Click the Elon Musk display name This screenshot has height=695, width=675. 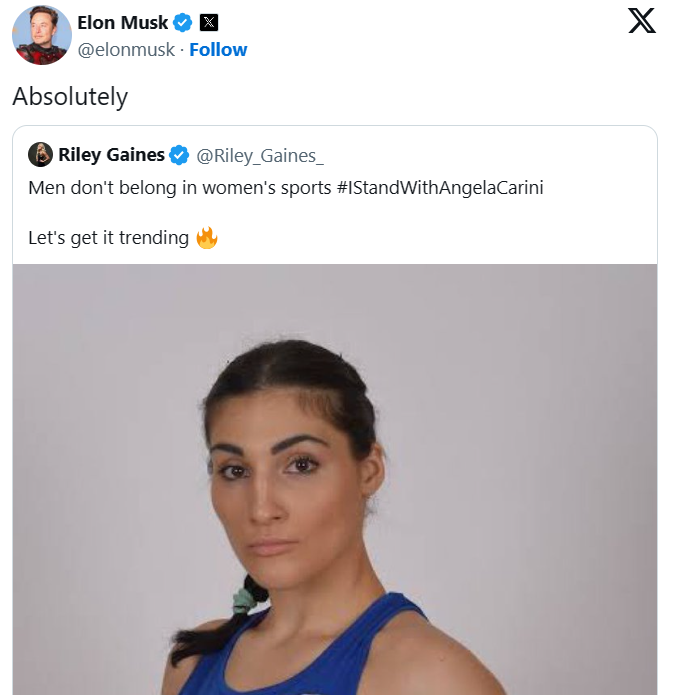pyautogui.click(x=122, y=22)
